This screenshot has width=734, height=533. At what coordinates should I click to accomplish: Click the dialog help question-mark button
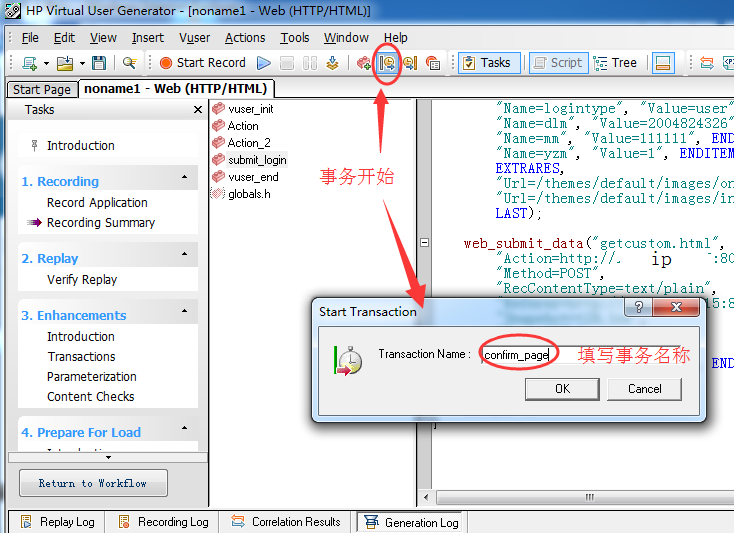point(638,307)
